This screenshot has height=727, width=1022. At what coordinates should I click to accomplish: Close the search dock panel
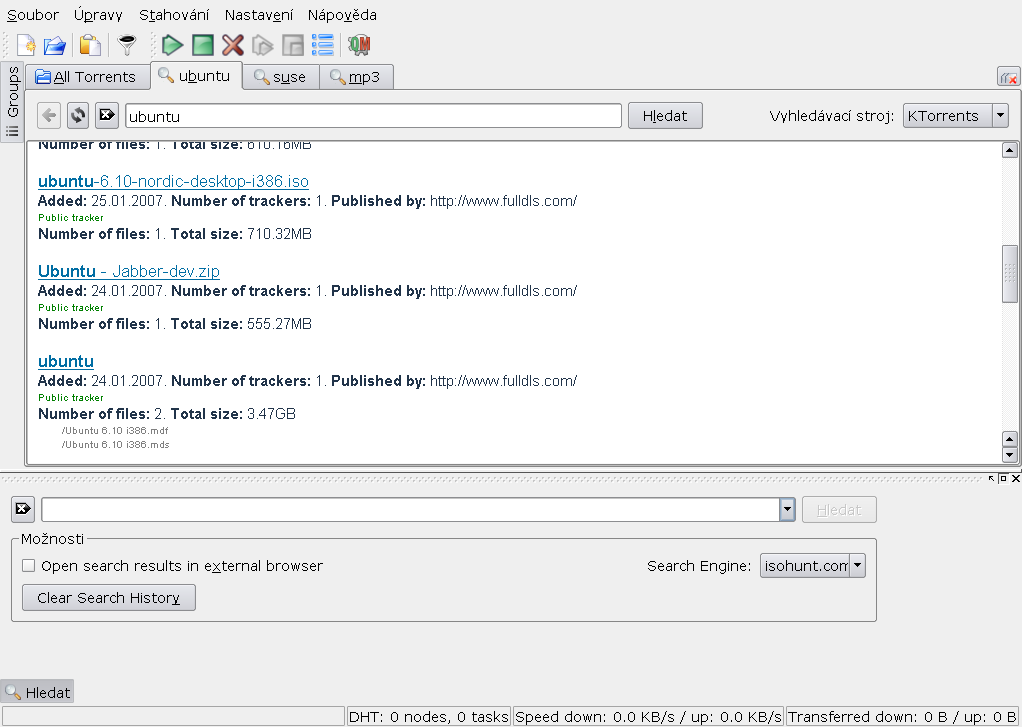click(1015, 479)
